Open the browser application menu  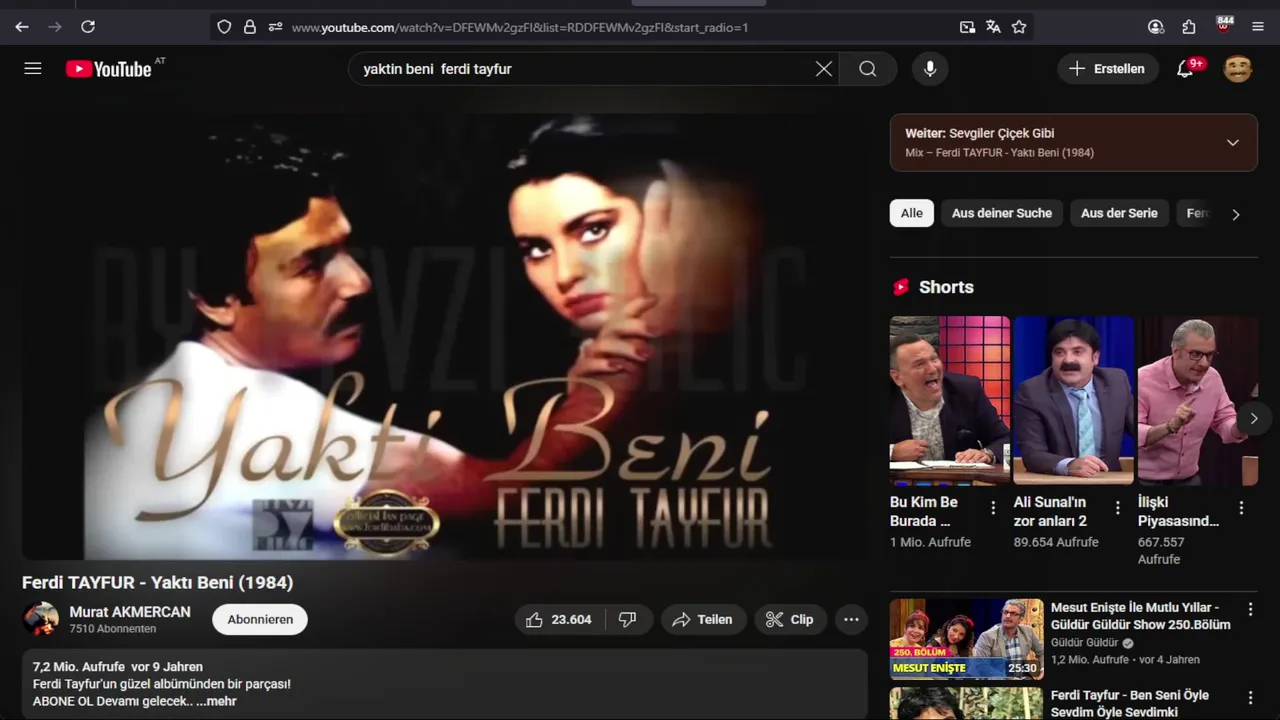1258,27
